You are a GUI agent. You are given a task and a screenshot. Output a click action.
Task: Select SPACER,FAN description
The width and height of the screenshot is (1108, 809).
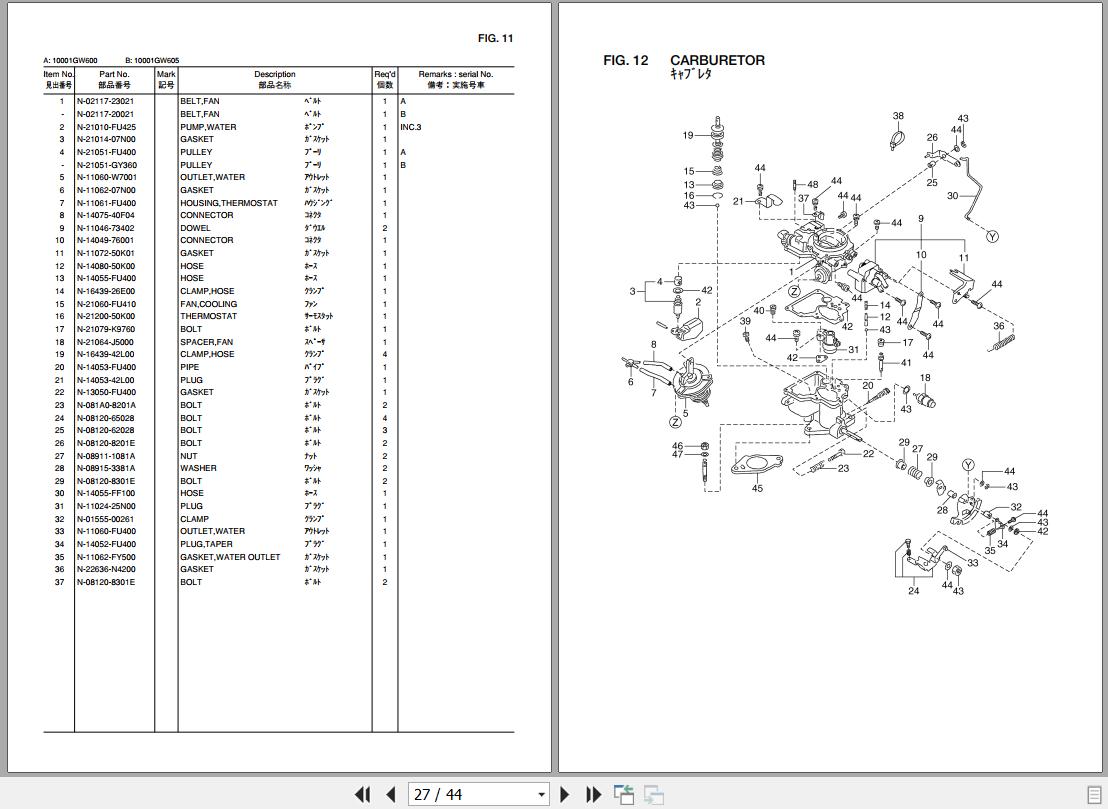pos(206,342)
